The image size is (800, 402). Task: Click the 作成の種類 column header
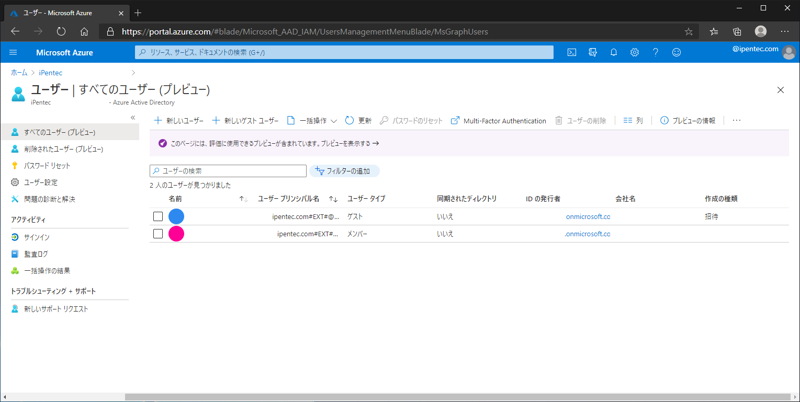click(721, 199)
